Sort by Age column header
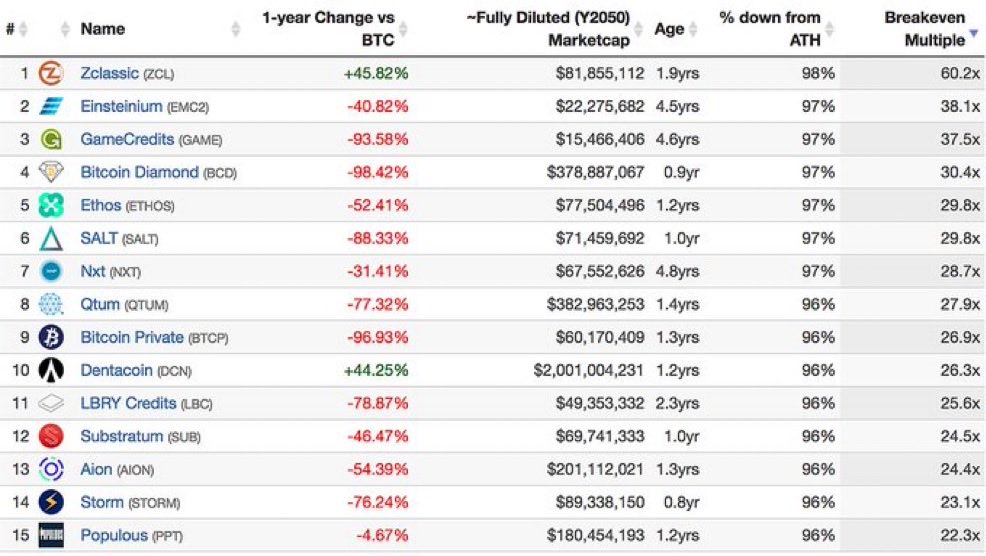The image size is (986, 556). pos(668,29)
